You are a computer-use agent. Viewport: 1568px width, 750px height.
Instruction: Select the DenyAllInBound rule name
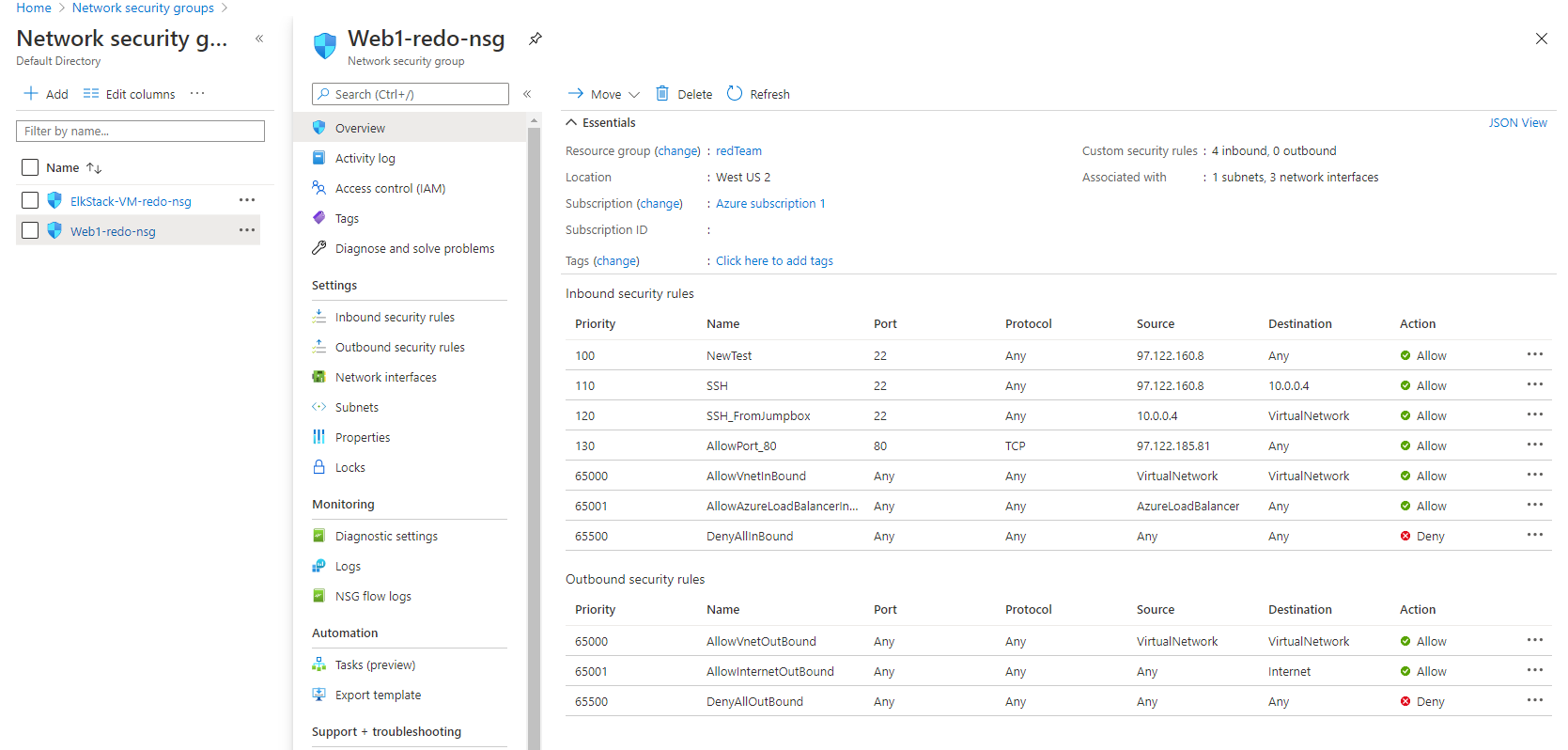(x=750, y=537)
